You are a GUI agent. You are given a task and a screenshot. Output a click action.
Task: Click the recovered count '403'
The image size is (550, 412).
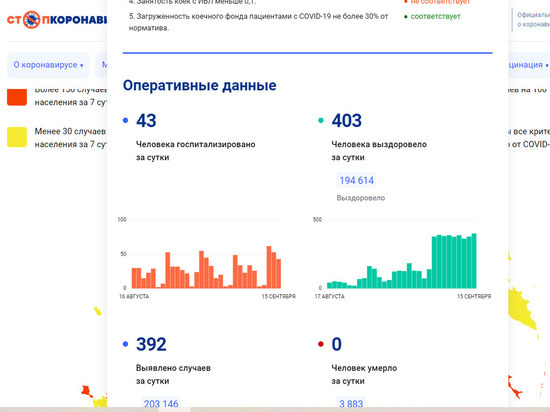[347, 121]
